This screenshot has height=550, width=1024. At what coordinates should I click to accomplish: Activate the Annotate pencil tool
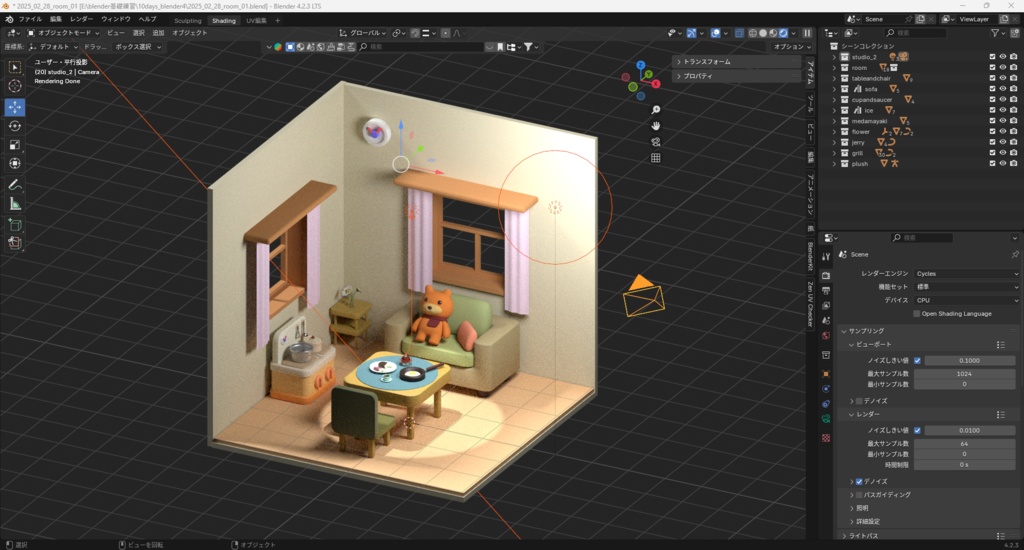(x=14, y=185)
